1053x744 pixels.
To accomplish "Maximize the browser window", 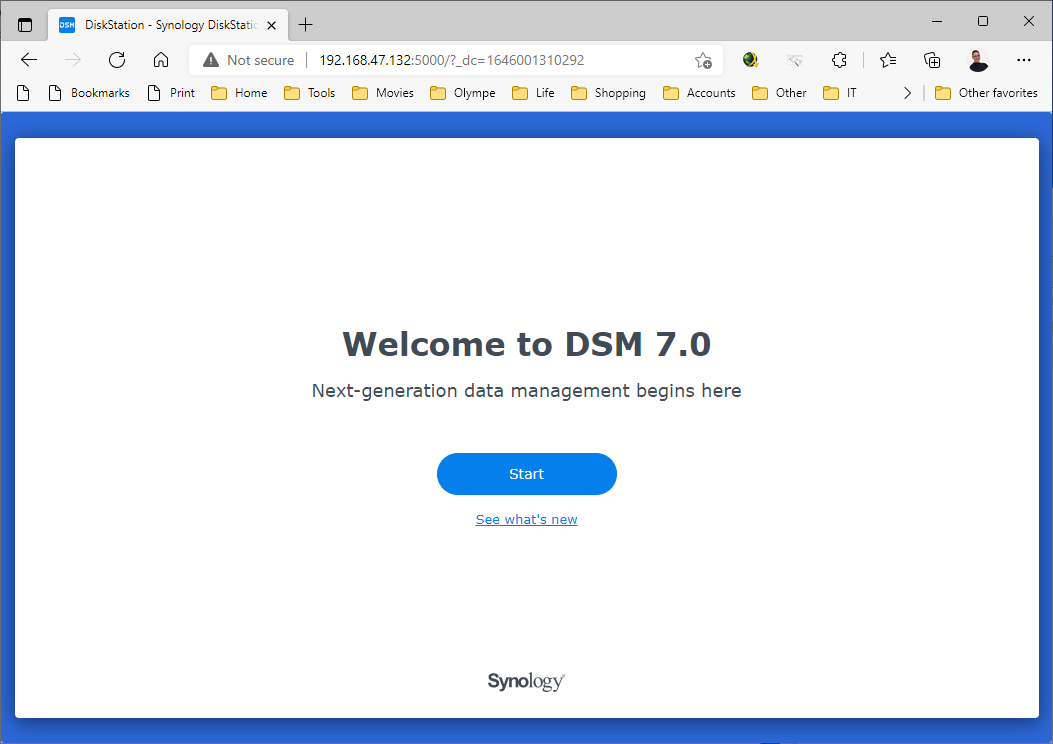I will pyautogui.click(x=983, y=21).
